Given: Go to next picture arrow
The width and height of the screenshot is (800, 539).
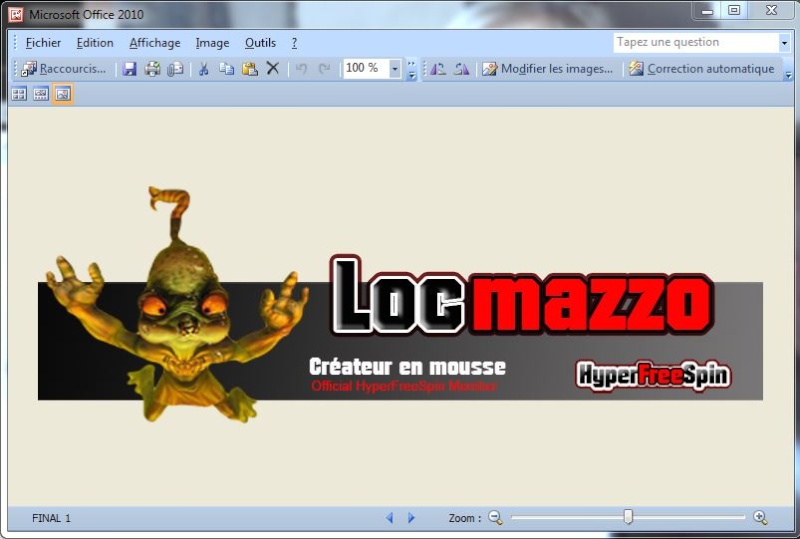Looking at the screenshot, I should click(x=411, y=518).
